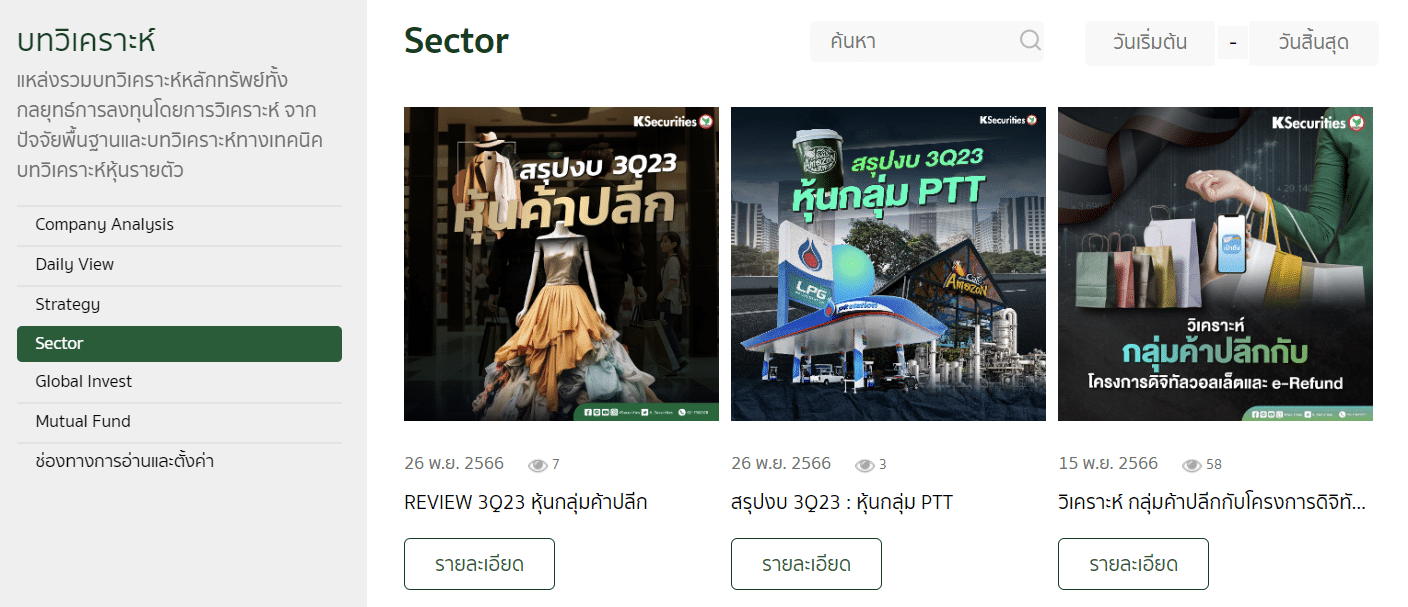The width and height of the screenshot is (1408, 607).
Task: Click KSecurities logo on digital wallet thumbnail
Action: point(1318,123)
